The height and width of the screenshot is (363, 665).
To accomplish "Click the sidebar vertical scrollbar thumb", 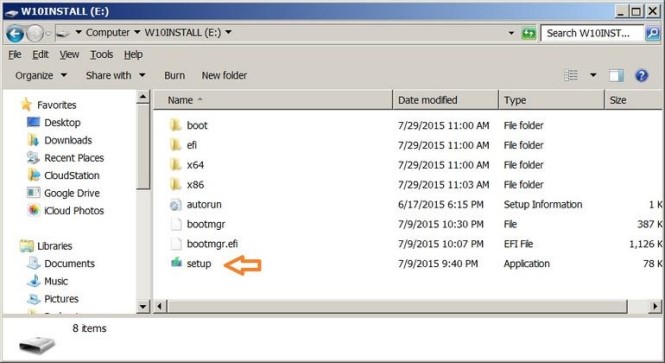I will [143, 147].
